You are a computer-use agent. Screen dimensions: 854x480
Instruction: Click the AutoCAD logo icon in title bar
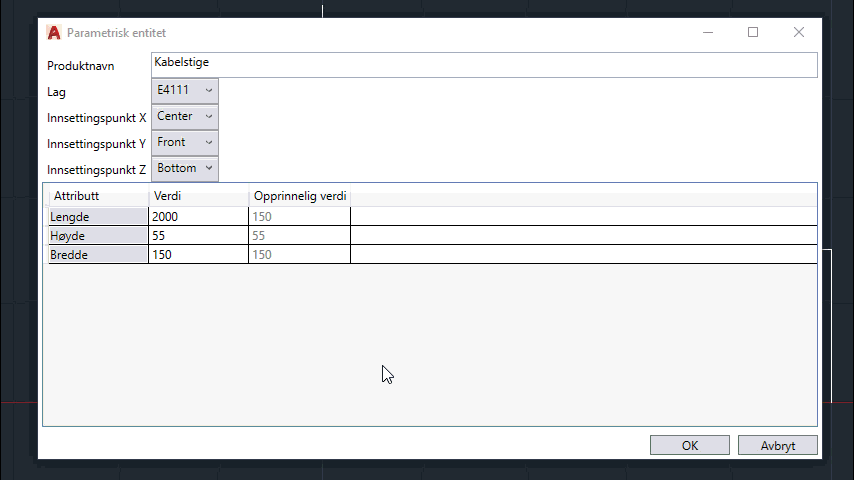[x=54, y=32]
